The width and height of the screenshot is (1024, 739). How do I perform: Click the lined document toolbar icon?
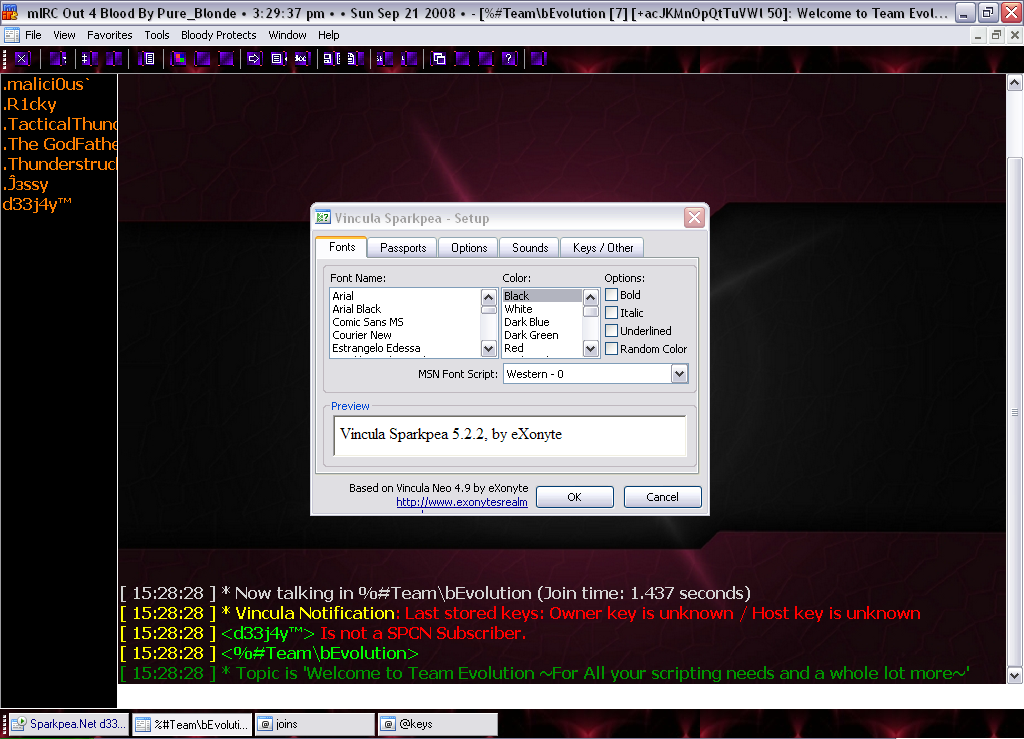(x=148, y=59)
